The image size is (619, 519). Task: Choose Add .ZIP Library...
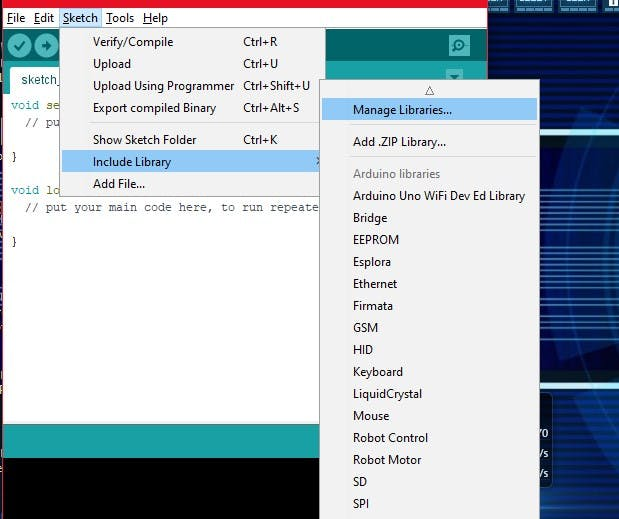pyautogui.click(x=430, y=142)
